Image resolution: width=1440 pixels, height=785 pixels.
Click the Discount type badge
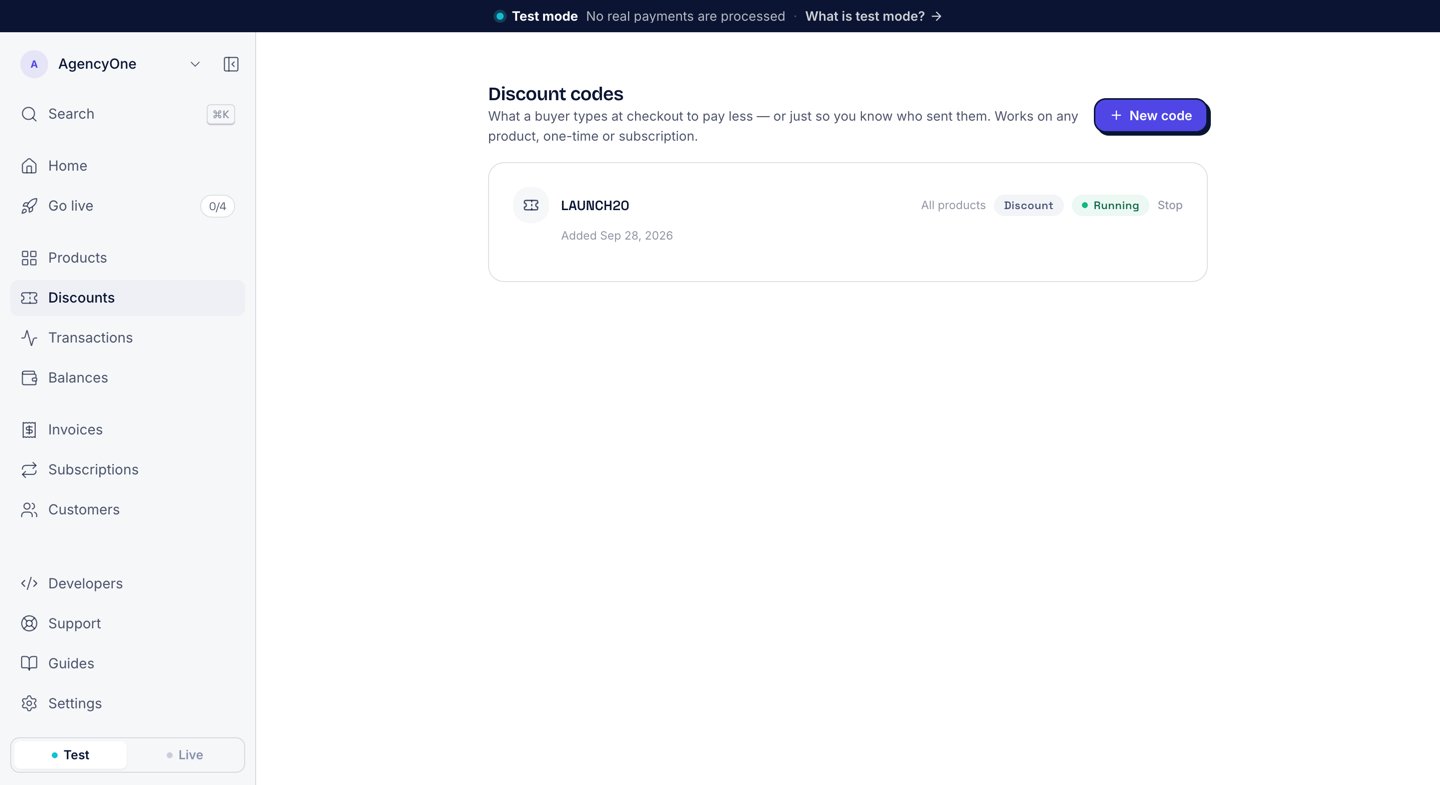[1028, 205]
